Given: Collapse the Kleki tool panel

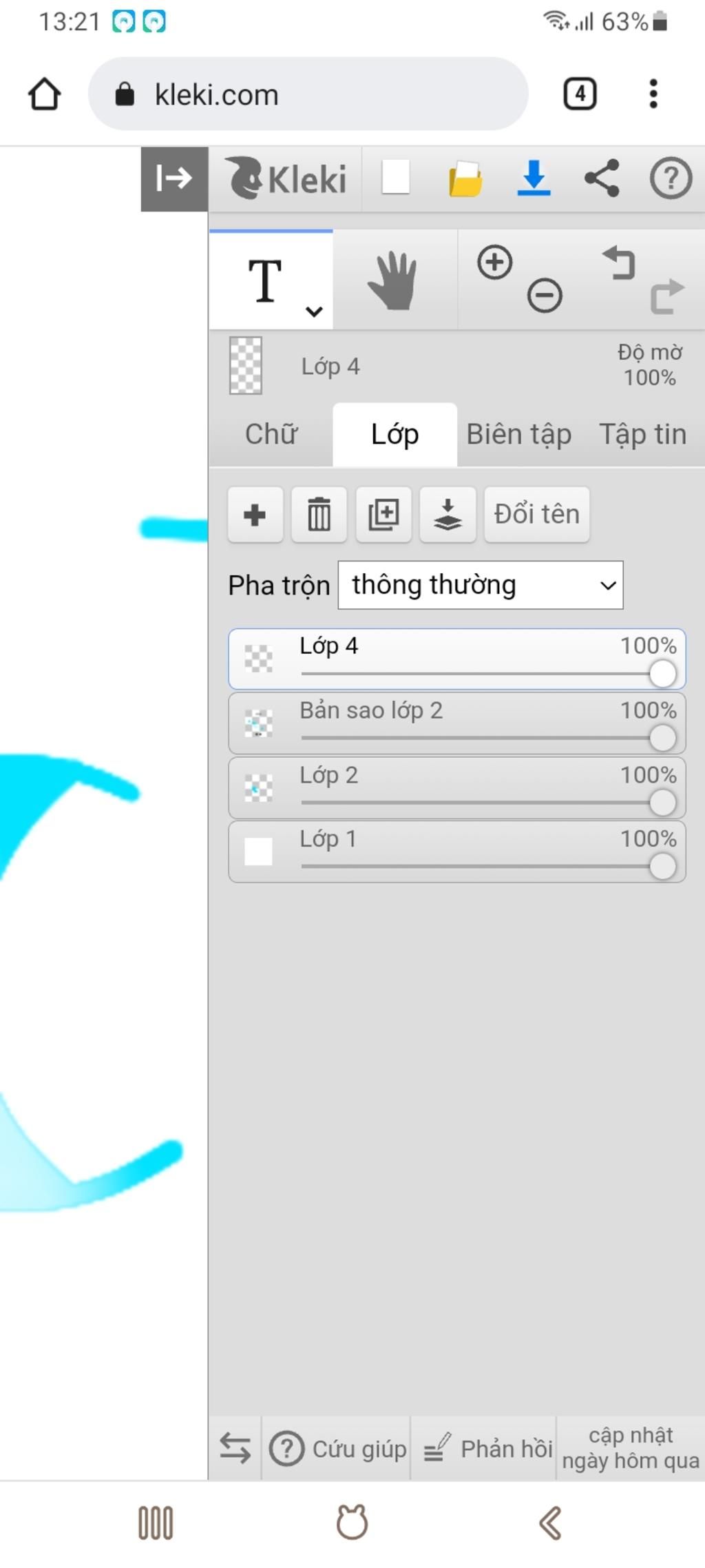Looking at the screenshot, I should (x=174, y=178).
